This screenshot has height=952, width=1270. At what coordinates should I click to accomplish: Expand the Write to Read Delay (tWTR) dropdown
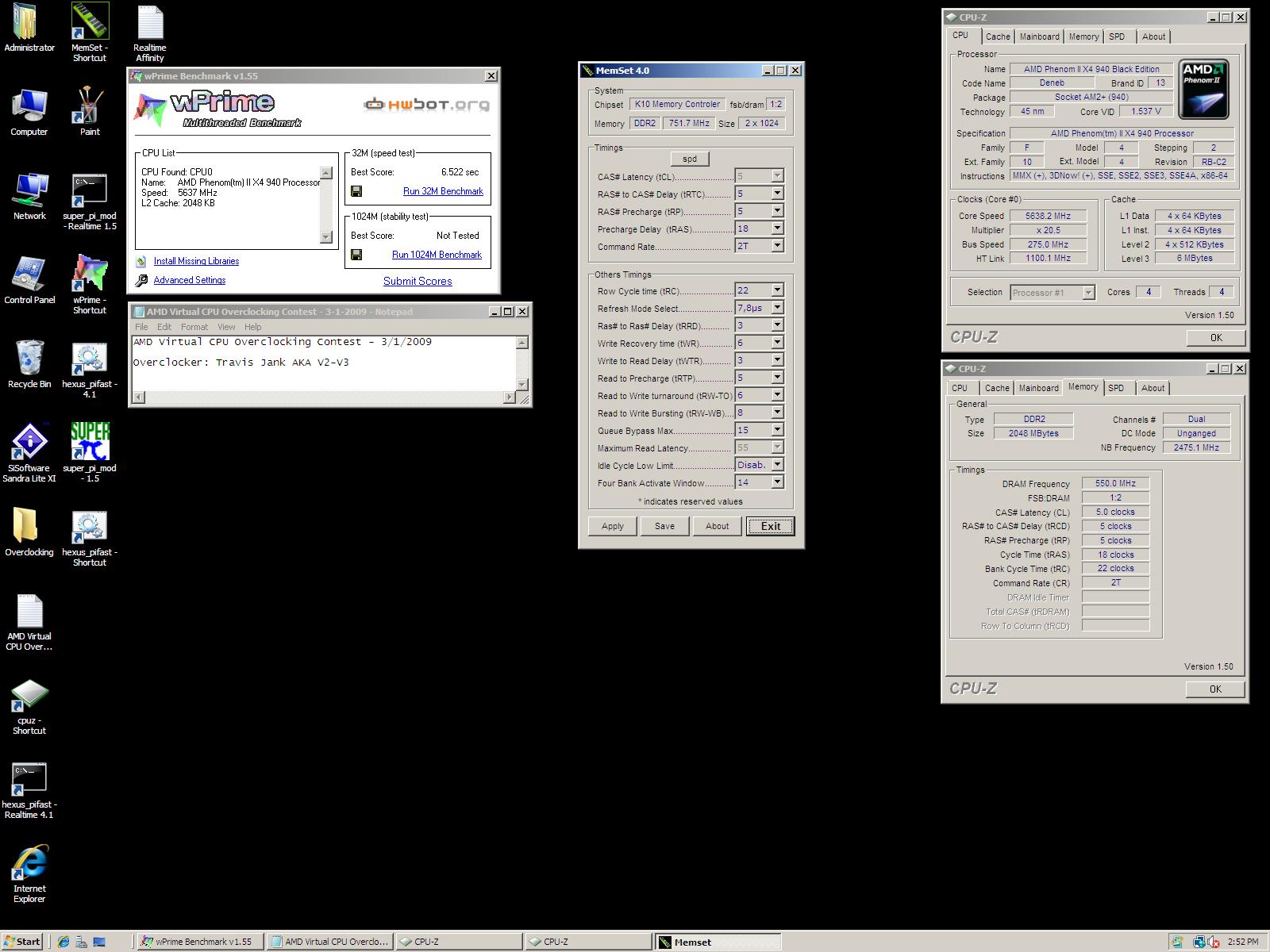tap(777, 360)
